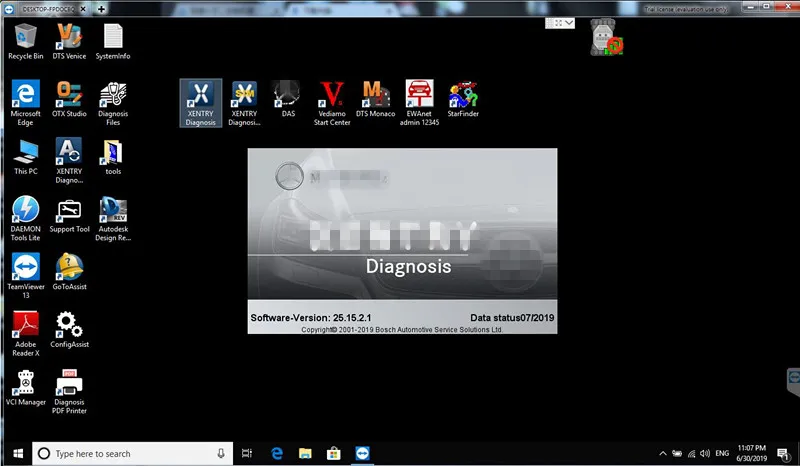The image size is (800, 466).
Task: Click the network tray icon
Action: pos(691,453)
